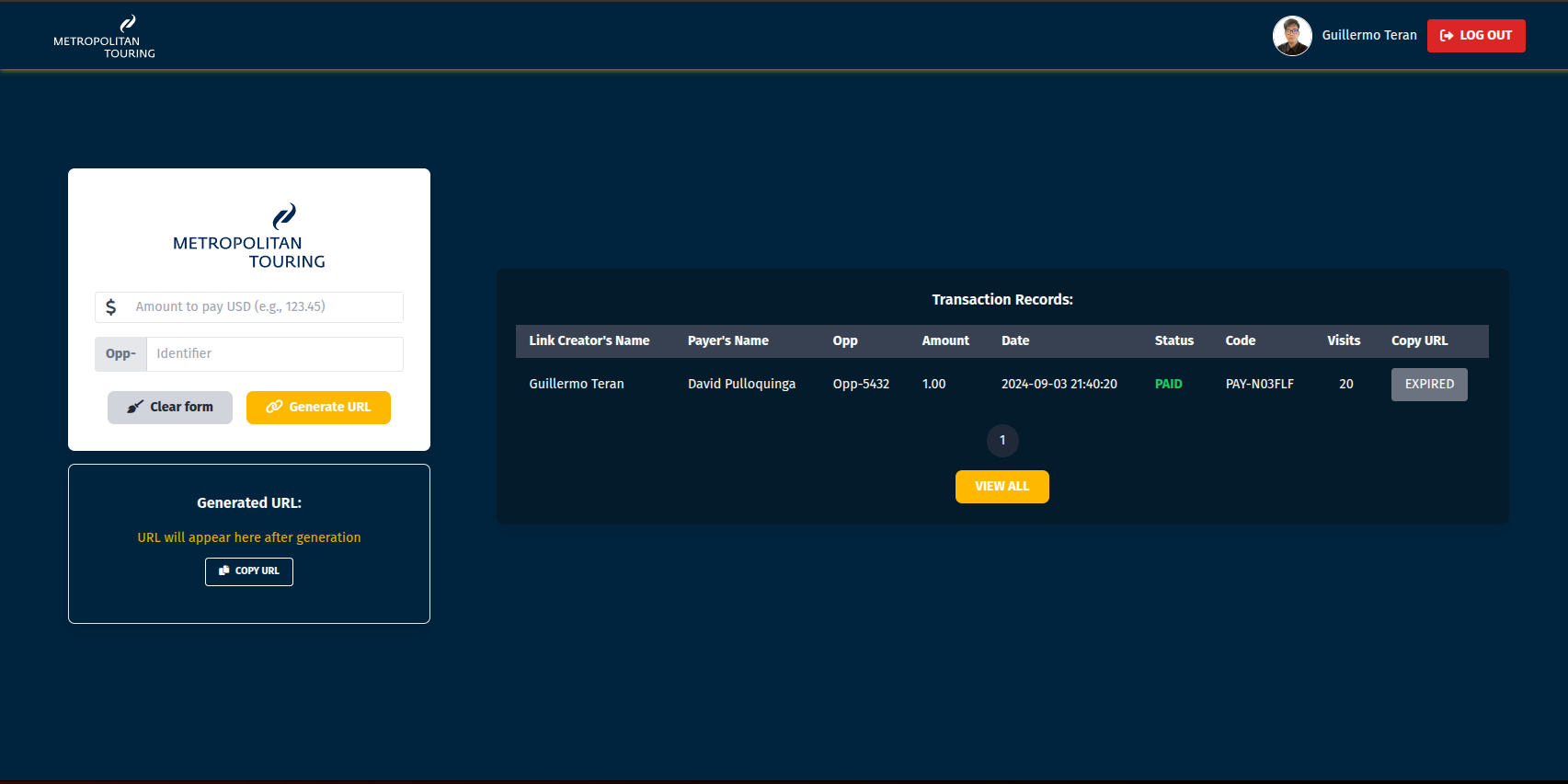Focus the Identifier input field
The width and height of the screenshot is (1568, 784).
tap(275, 354)
